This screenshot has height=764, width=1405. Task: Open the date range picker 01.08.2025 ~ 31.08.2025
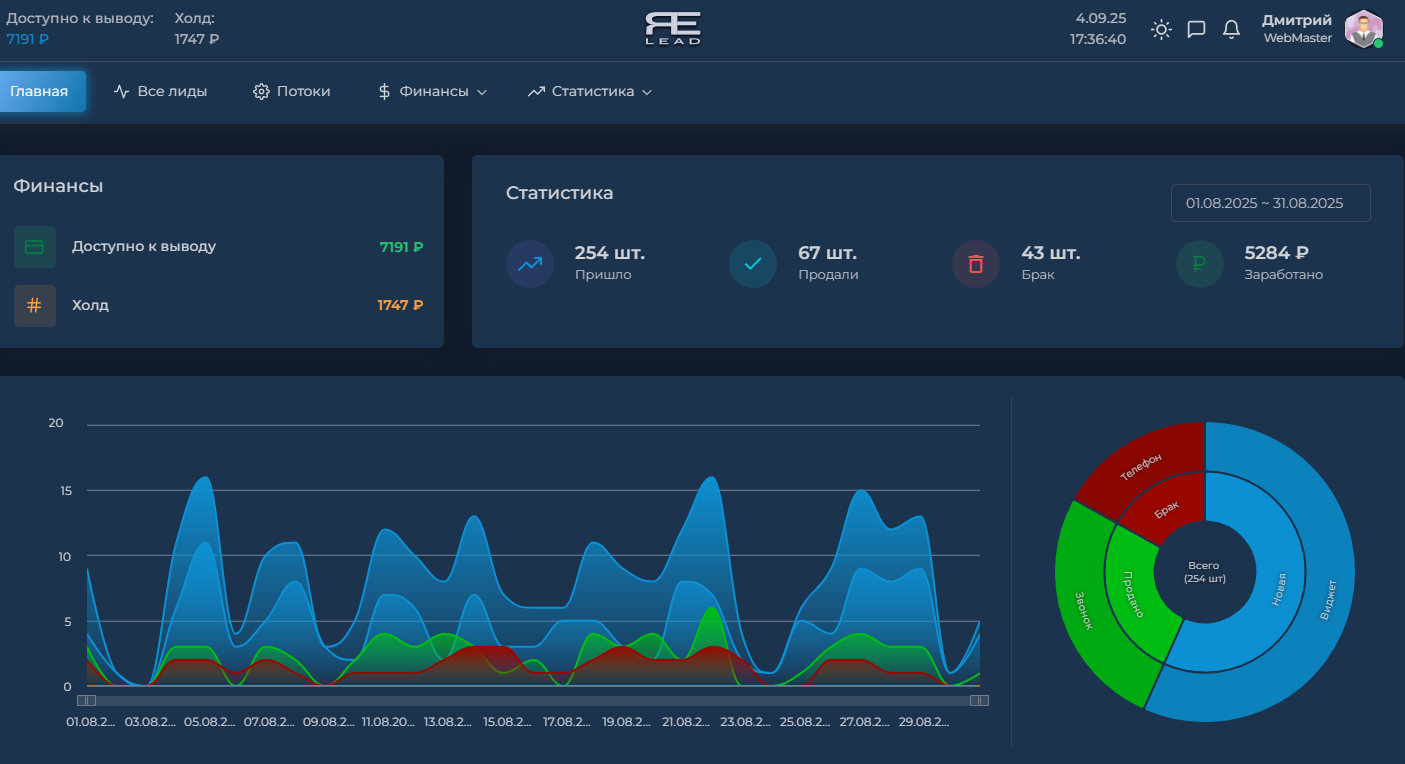pyautogui.click(x=1270, y=203)
